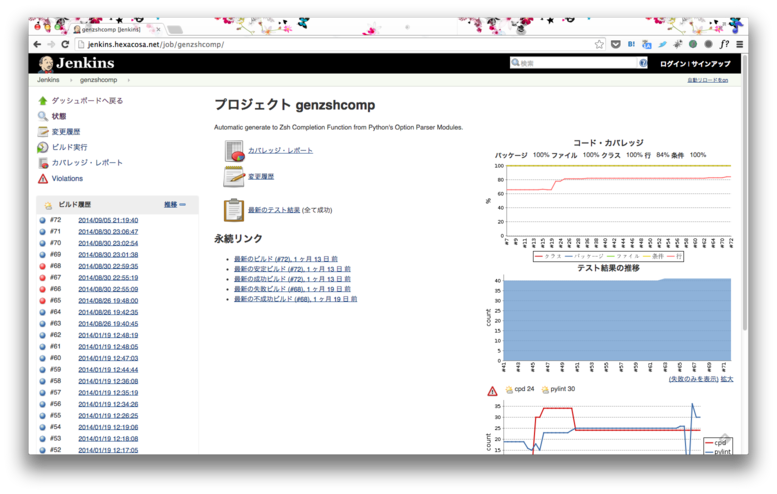
Task: Click the Pocket extension icon in toolbar
Action: (x=615, y=45)
